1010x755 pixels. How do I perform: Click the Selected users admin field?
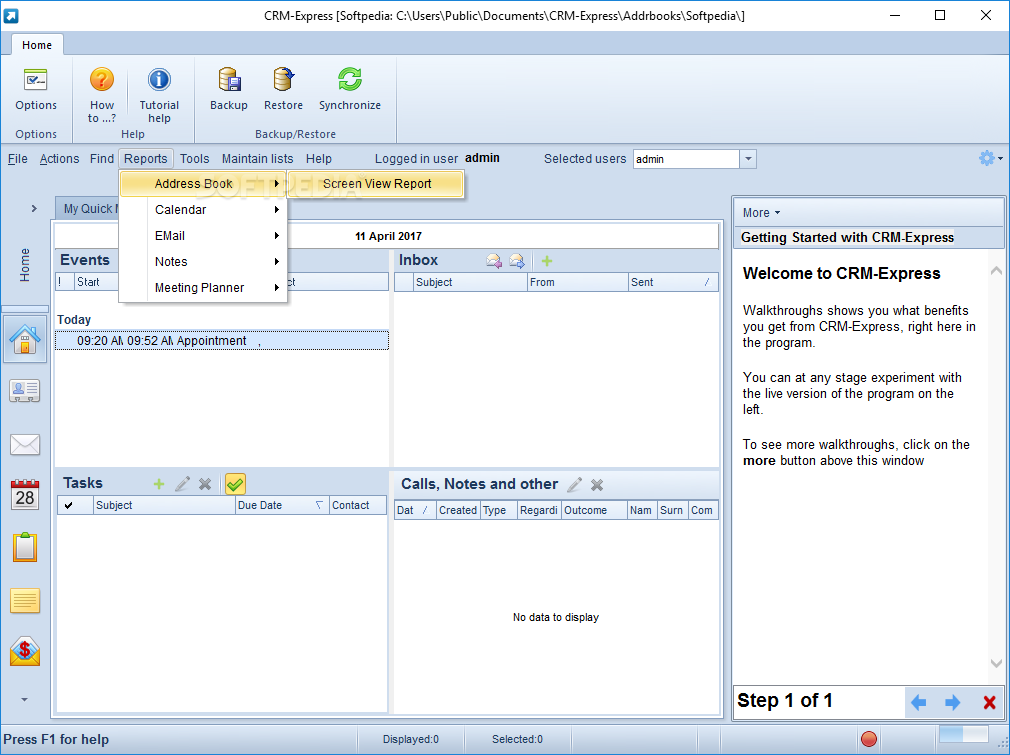coord(686,159)
